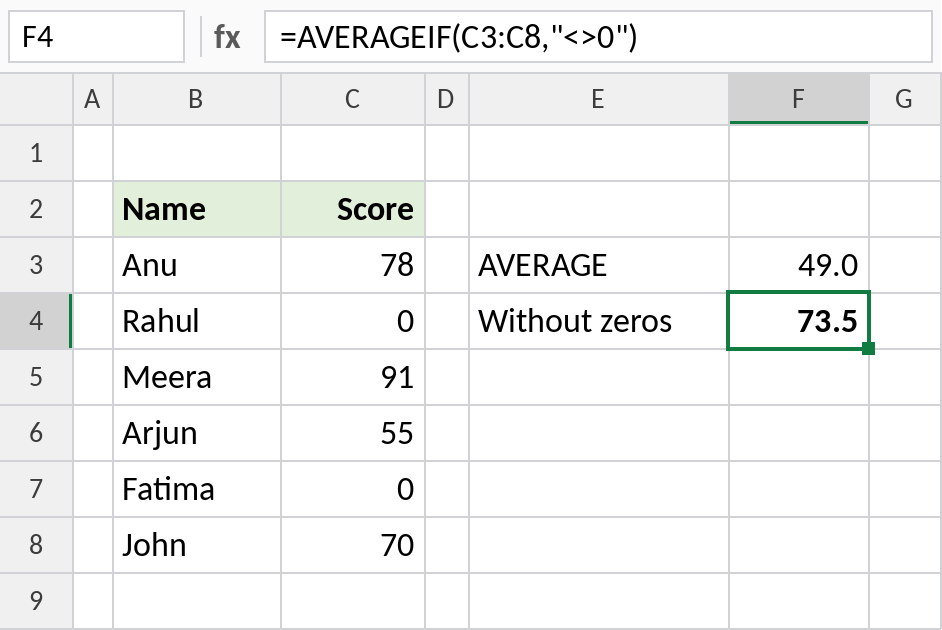The width and height of the screenshot is (942, 630).
Task: Click Rahul's score of 0
Action: click(353, 321)
